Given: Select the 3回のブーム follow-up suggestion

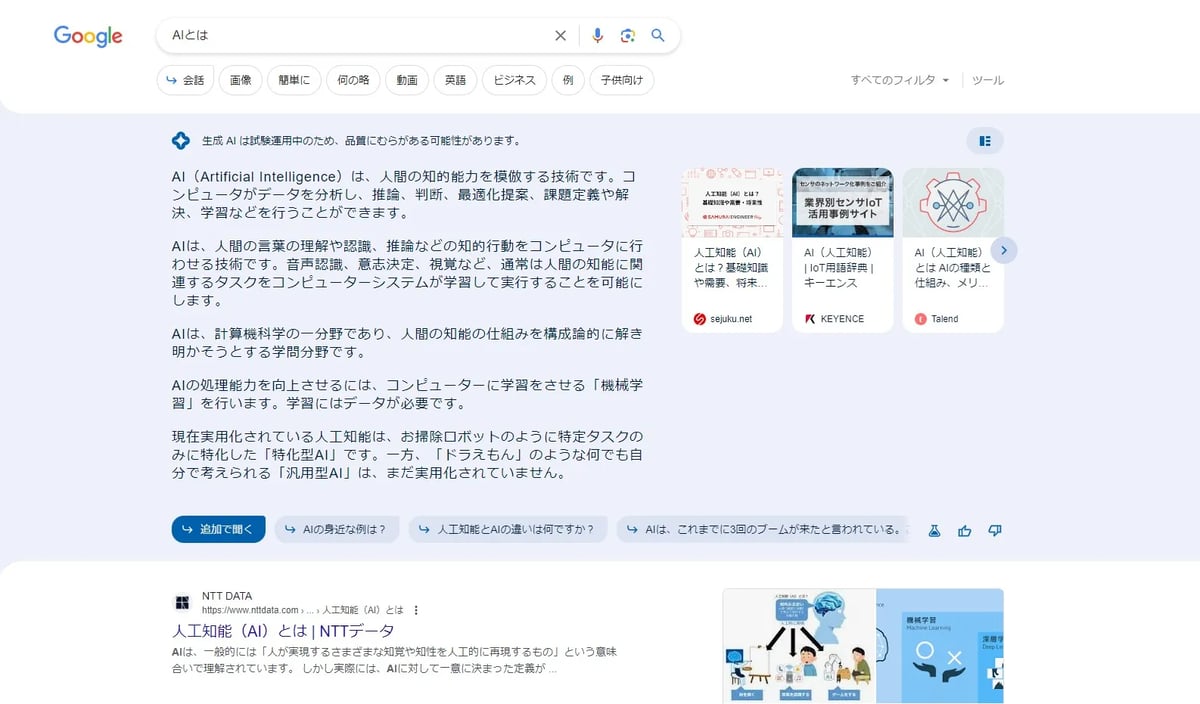Looking at the screenshot, I should click(763, 529).
